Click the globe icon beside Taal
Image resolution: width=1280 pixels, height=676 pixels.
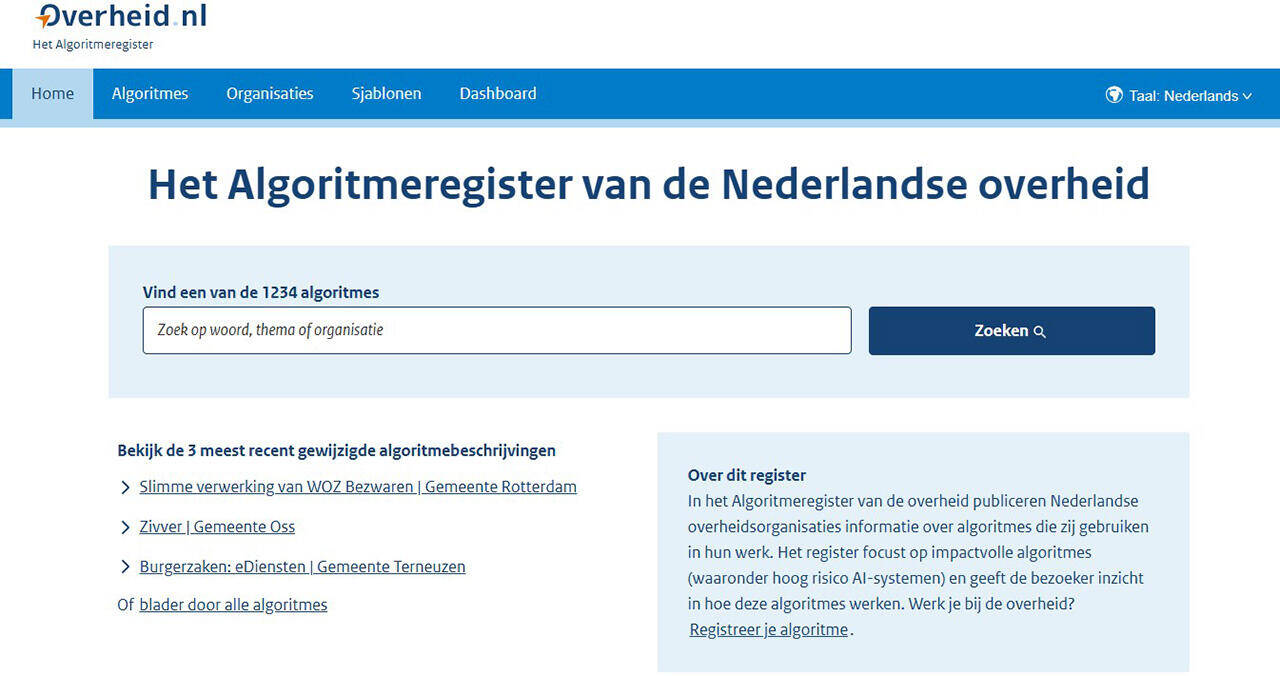click(1113, 95)
